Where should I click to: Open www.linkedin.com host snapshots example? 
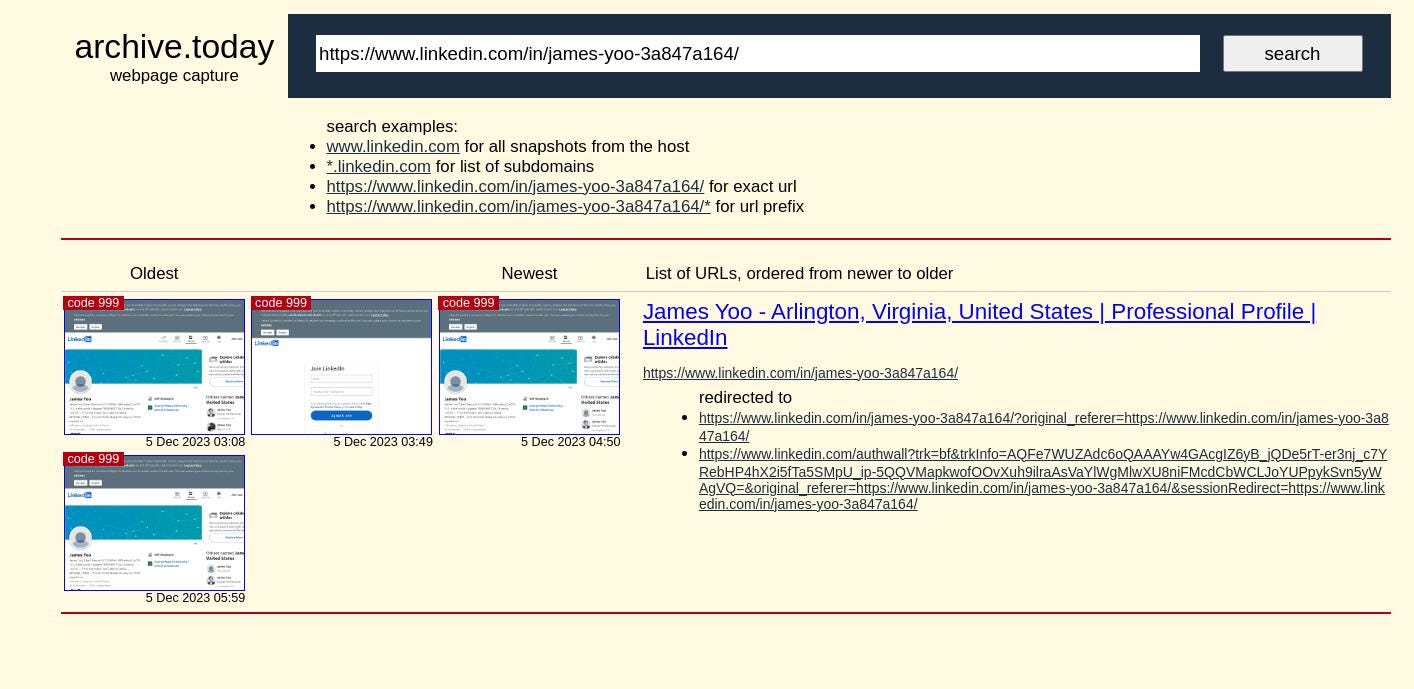tap(393, 146)
